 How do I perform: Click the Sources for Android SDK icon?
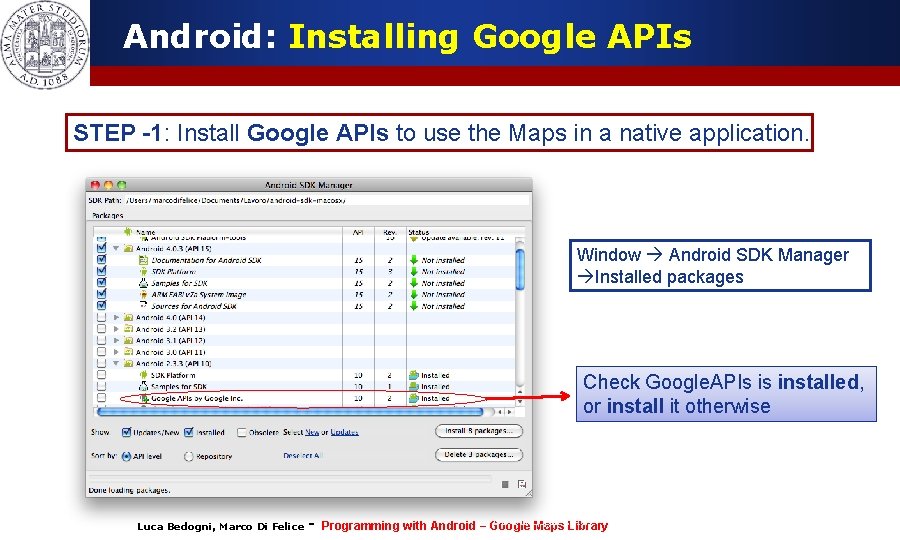[x=143, y=305]
